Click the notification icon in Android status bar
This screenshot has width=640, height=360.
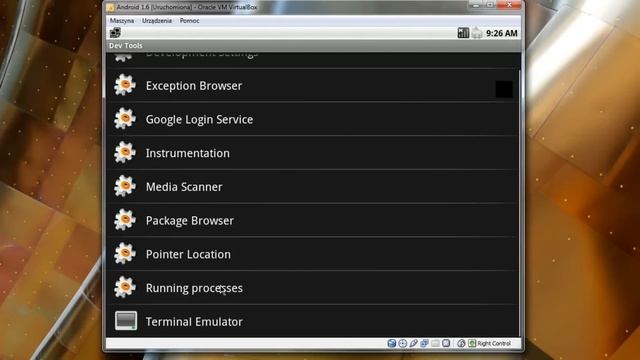pyautogui.click(x=115, y=33)
